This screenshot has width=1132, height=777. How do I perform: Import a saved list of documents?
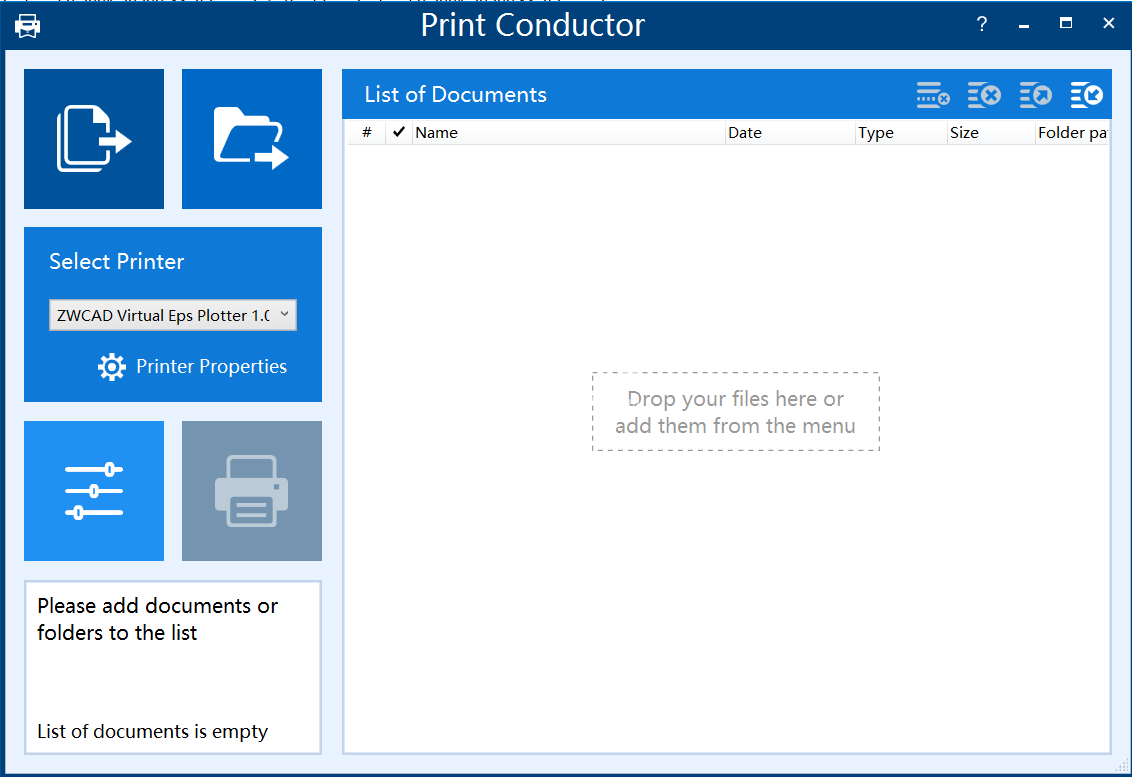click(x=1087, y=94)
